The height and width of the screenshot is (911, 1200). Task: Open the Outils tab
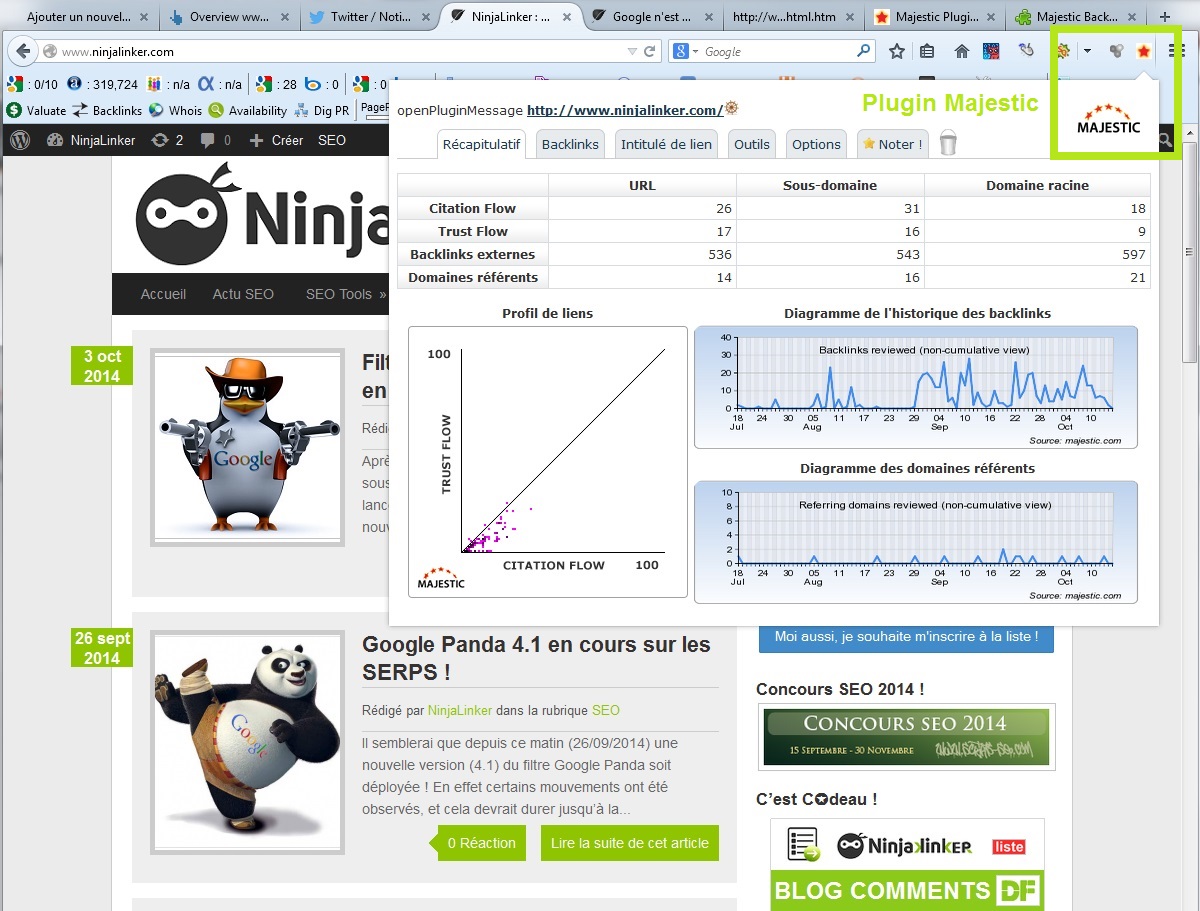coord(752,144)
